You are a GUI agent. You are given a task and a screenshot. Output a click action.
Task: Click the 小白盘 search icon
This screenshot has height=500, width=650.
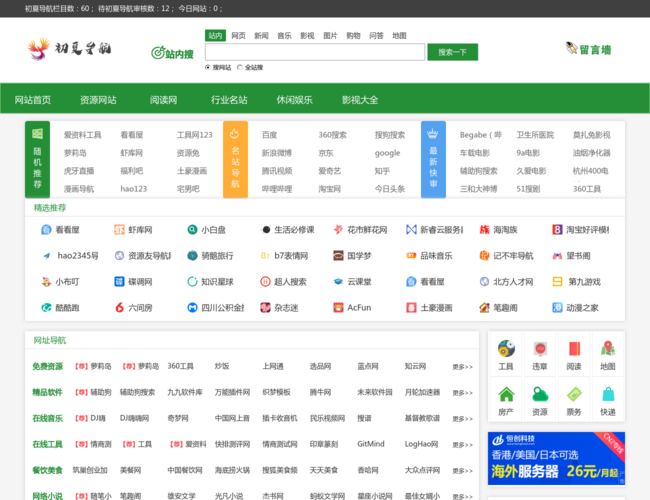coord(192,230)
